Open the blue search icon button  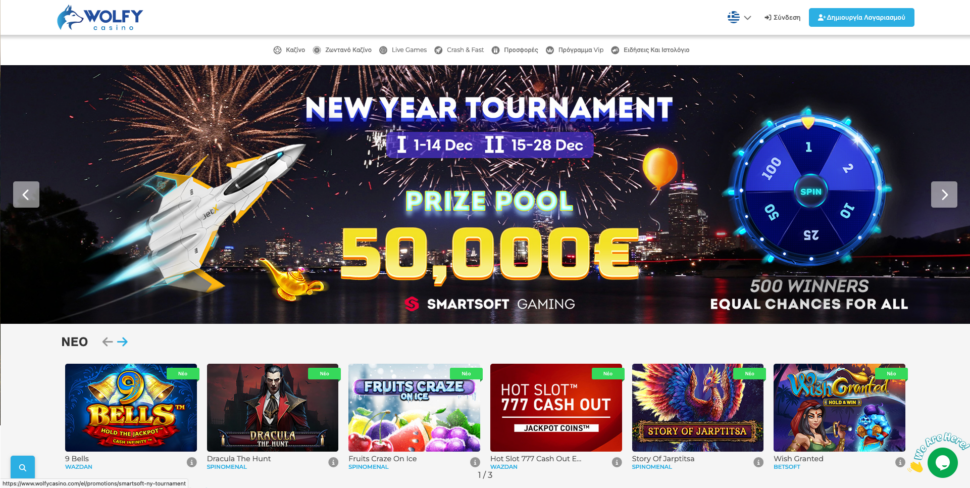point(23,468)
